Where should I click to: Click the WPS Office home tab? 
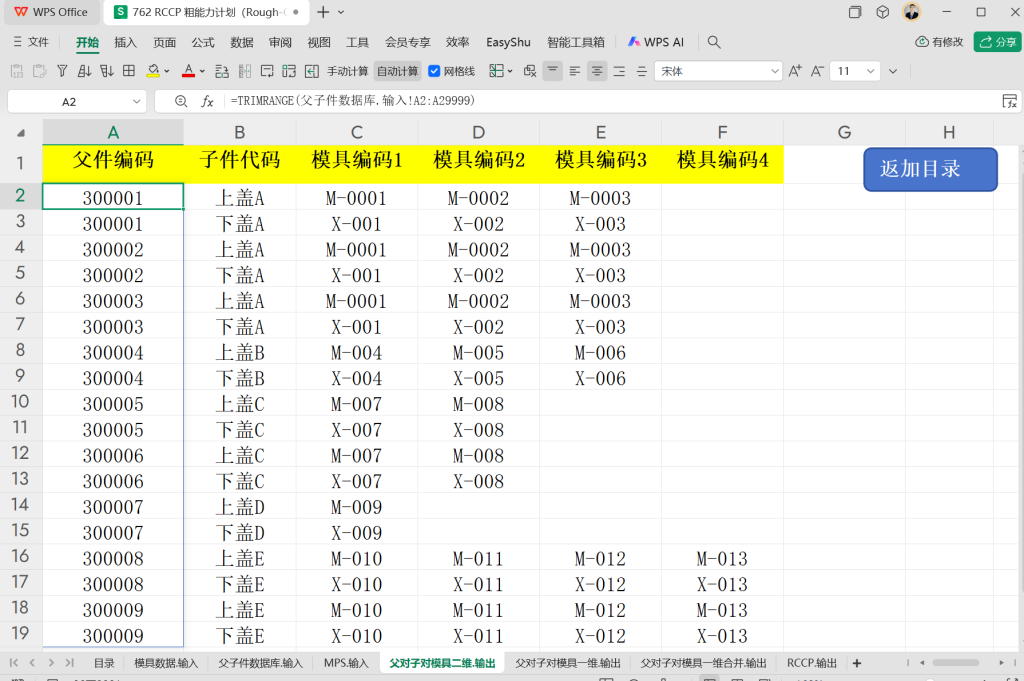[x=51, y=12]
